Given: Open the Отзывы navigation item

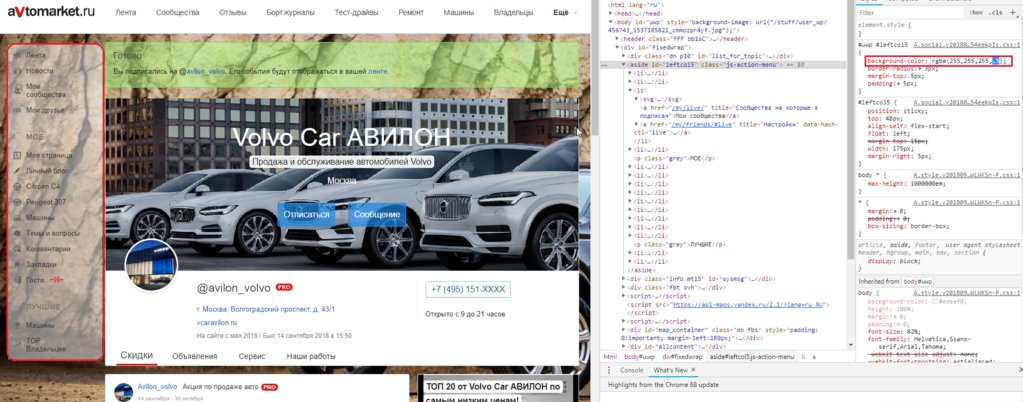Looking at the screenshot, I should [x=233, y=12].
